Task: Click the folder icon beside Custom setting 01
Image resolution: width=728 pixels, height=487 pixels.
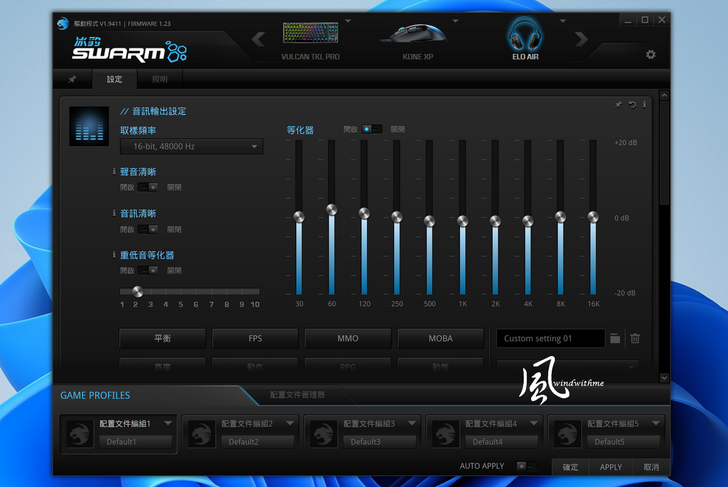Action: 615,339
